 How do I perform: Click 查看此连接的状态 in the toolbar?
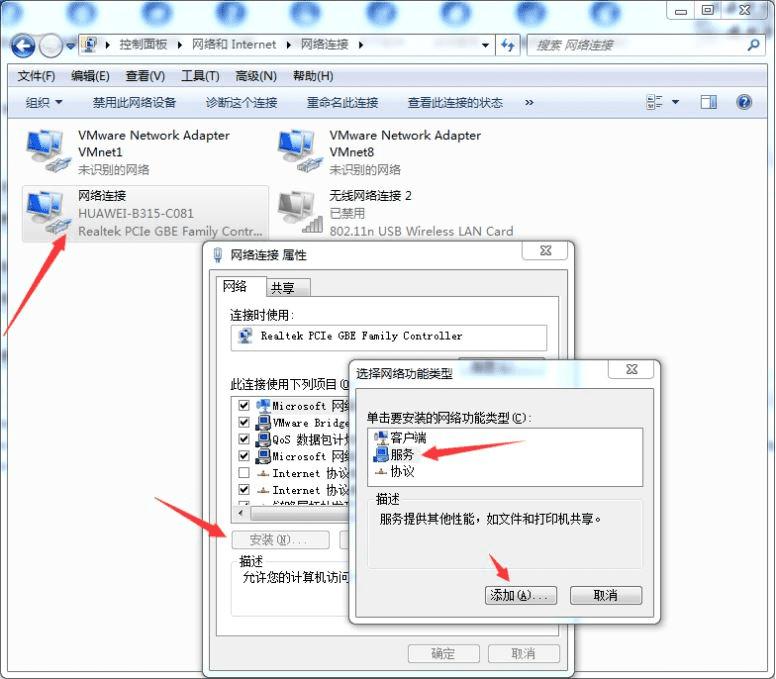click(455, 102)
